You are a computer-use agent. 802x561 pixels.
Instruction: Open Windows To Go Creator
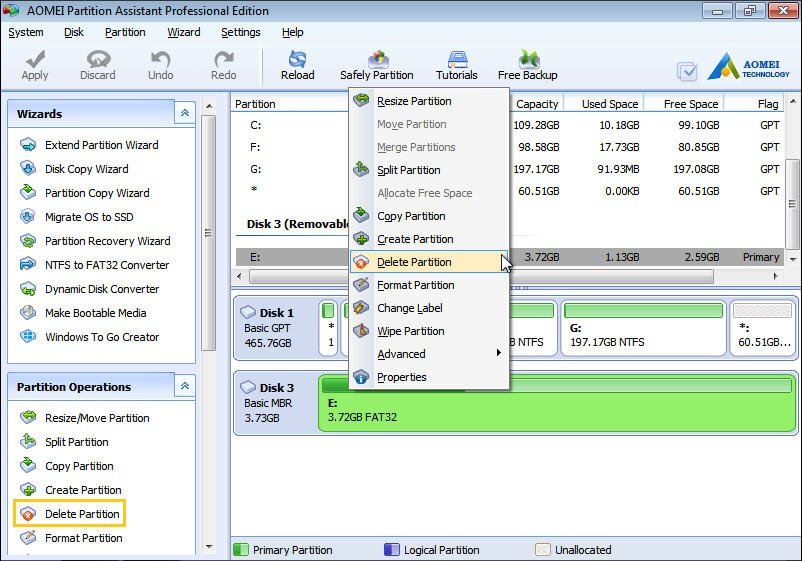pyautogui.click(x=90, y=337)
